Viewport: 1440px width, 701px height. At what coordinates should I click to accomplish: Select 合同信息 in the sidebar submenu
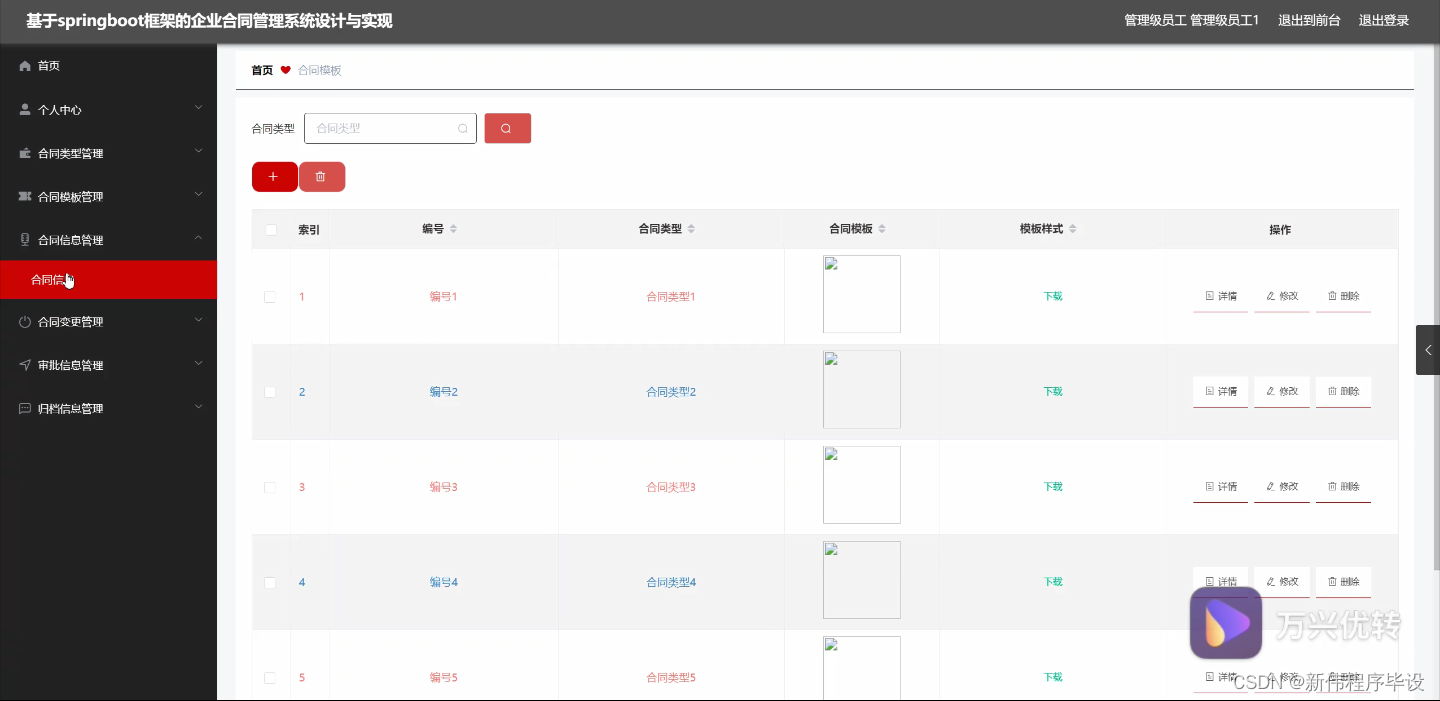pyautogui.click(x=50, y=279)
